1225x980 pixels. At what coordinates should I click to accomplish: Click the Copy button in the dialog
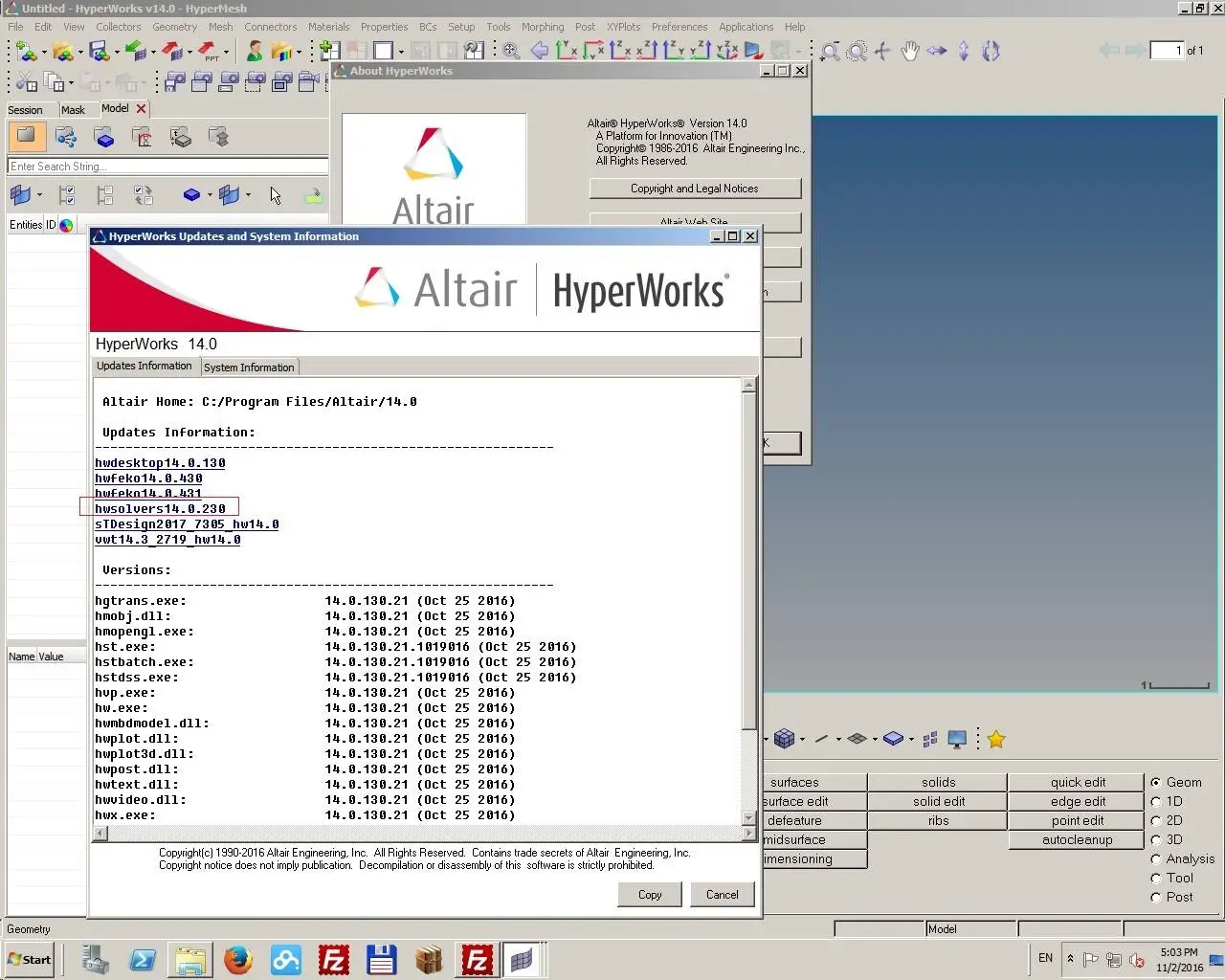[x=650, y=895]
